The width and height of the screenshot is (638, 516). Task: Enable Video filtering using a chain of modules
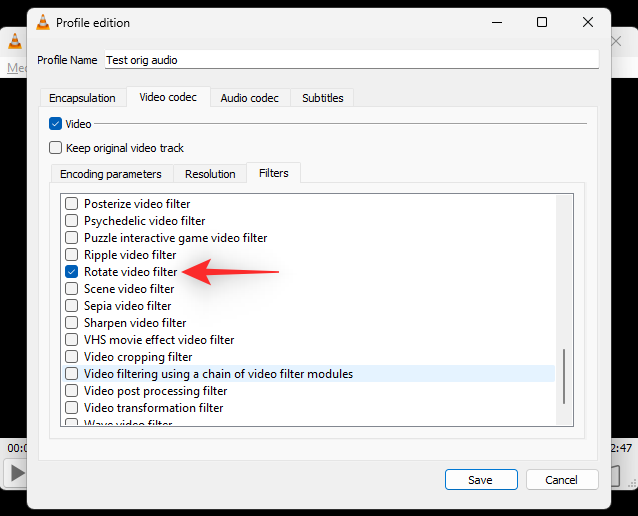(72, 374)
